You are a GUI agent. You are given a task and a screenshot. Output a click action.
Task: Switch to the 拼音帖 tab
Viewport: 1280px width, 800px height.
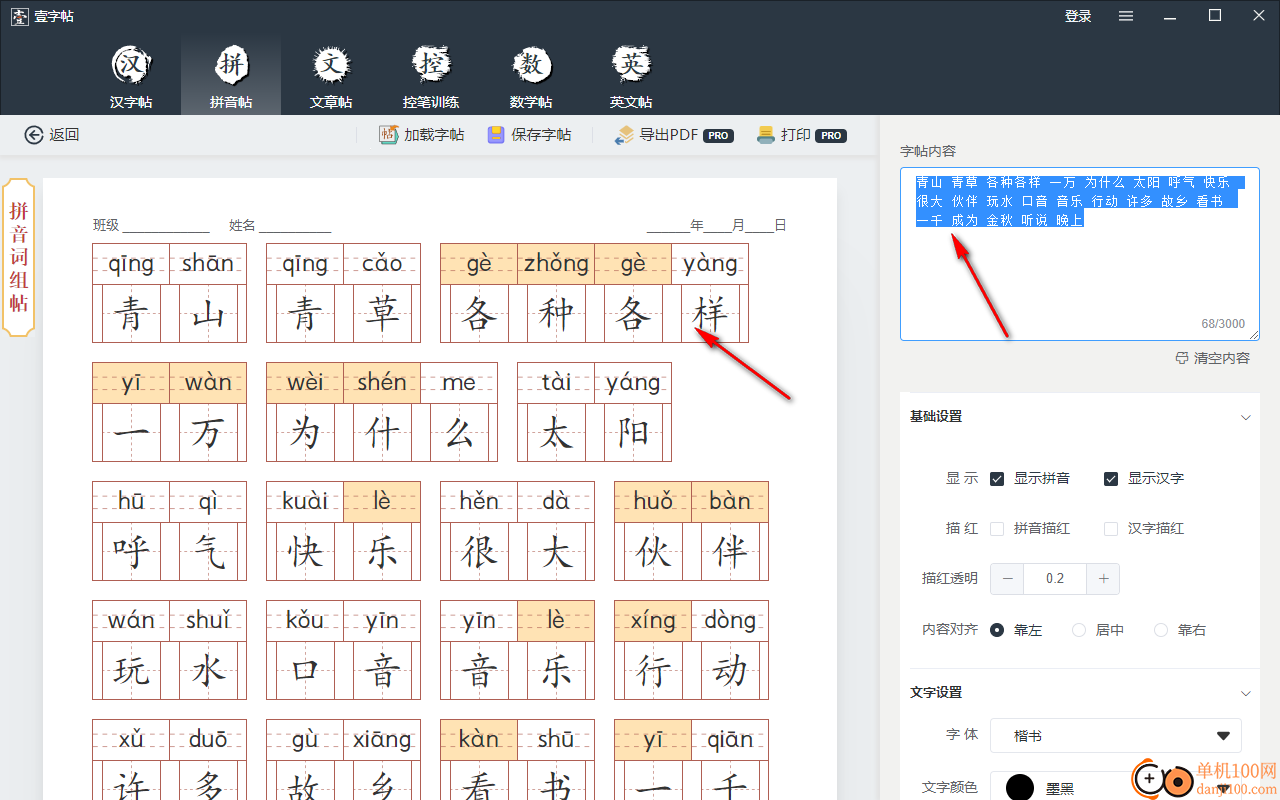coord(231,76)
